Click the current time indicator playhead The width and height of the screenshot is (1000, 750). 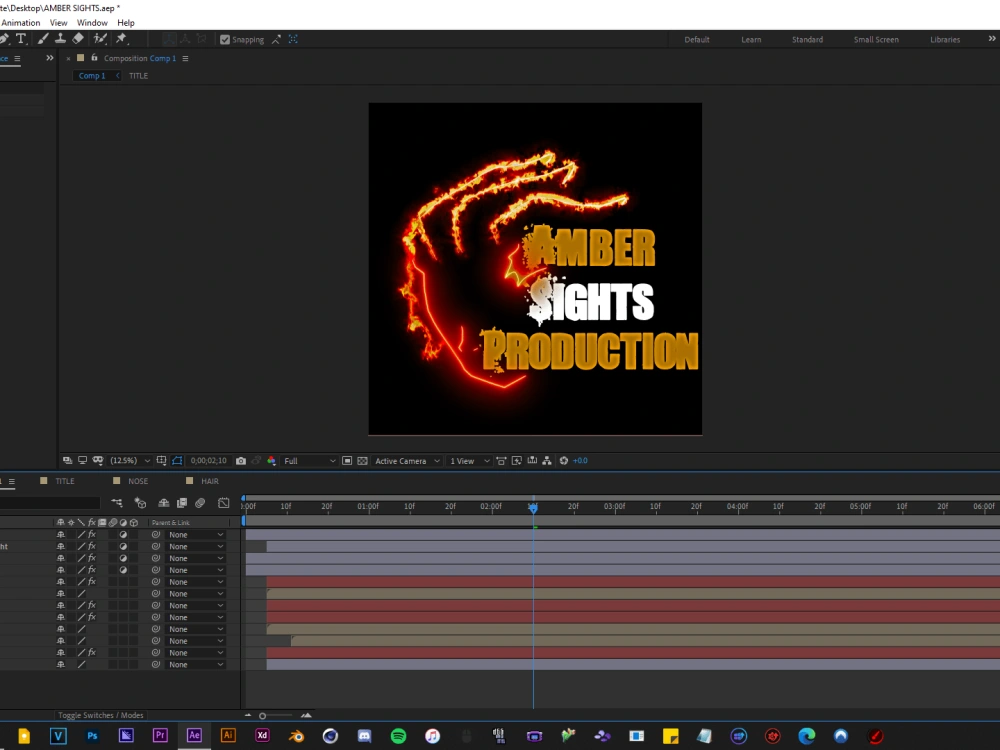(533, 507)
